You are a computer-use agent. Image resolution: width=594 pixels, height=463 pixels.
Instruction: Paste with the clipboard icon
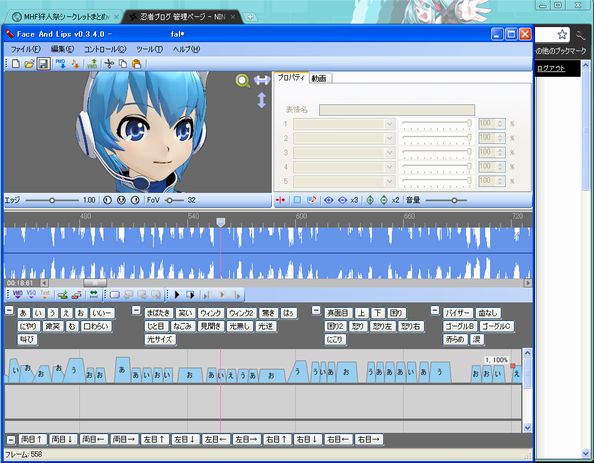coord(136,64)
